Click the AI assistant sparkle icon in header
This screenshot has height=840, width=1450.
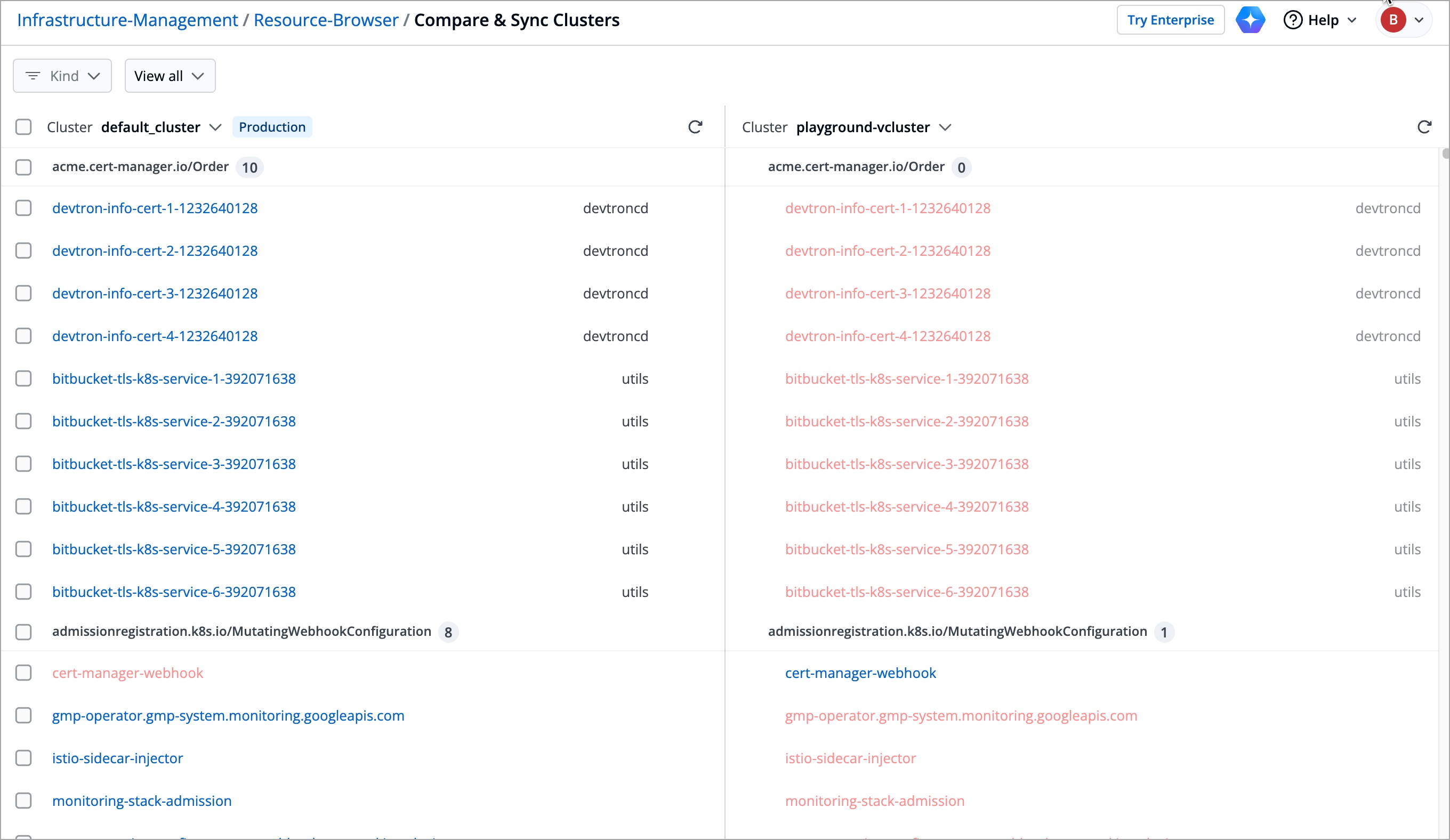point(1251,20)
